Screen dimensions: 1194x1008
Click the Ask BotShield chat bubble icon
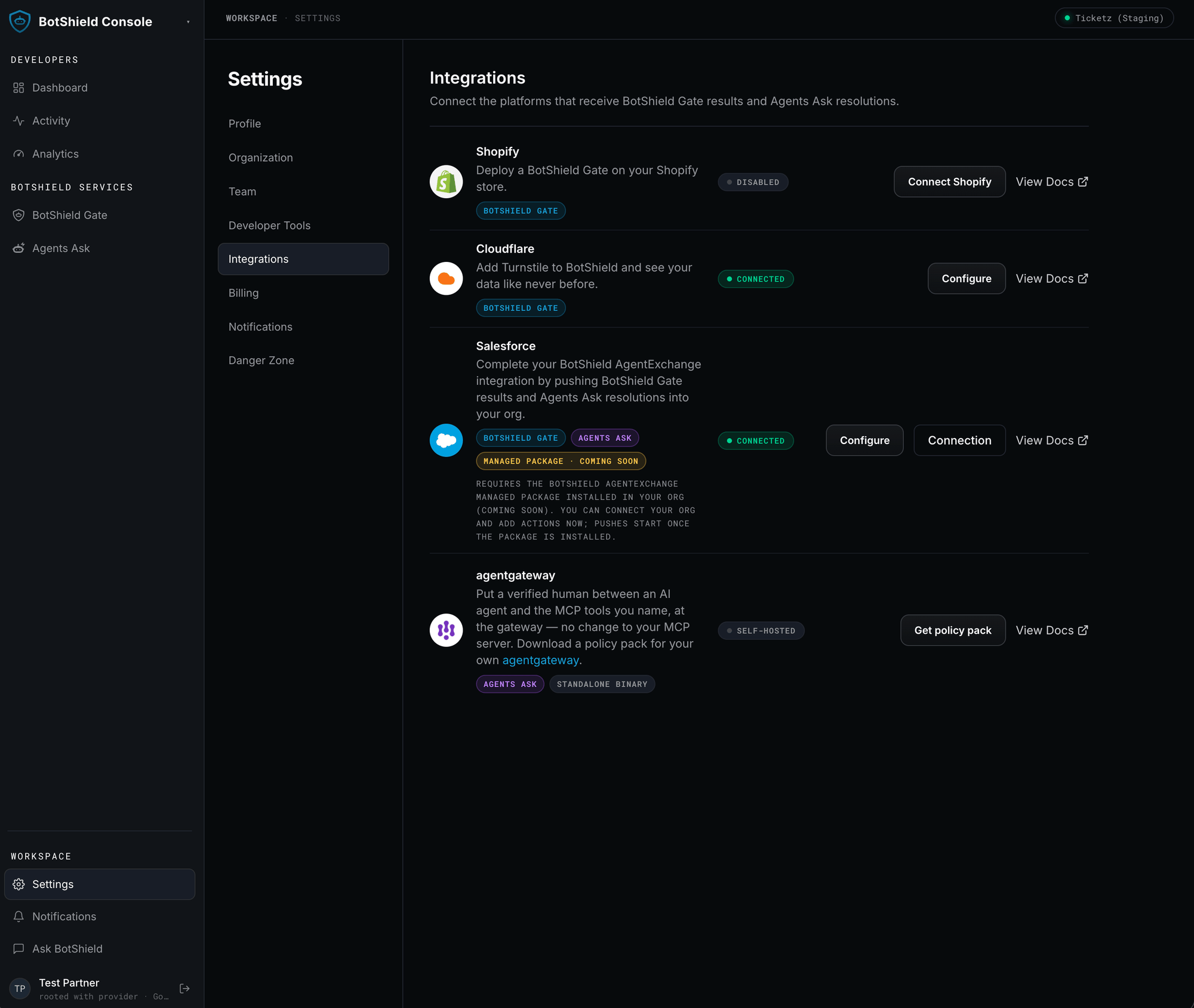click(x=19, y=948)
